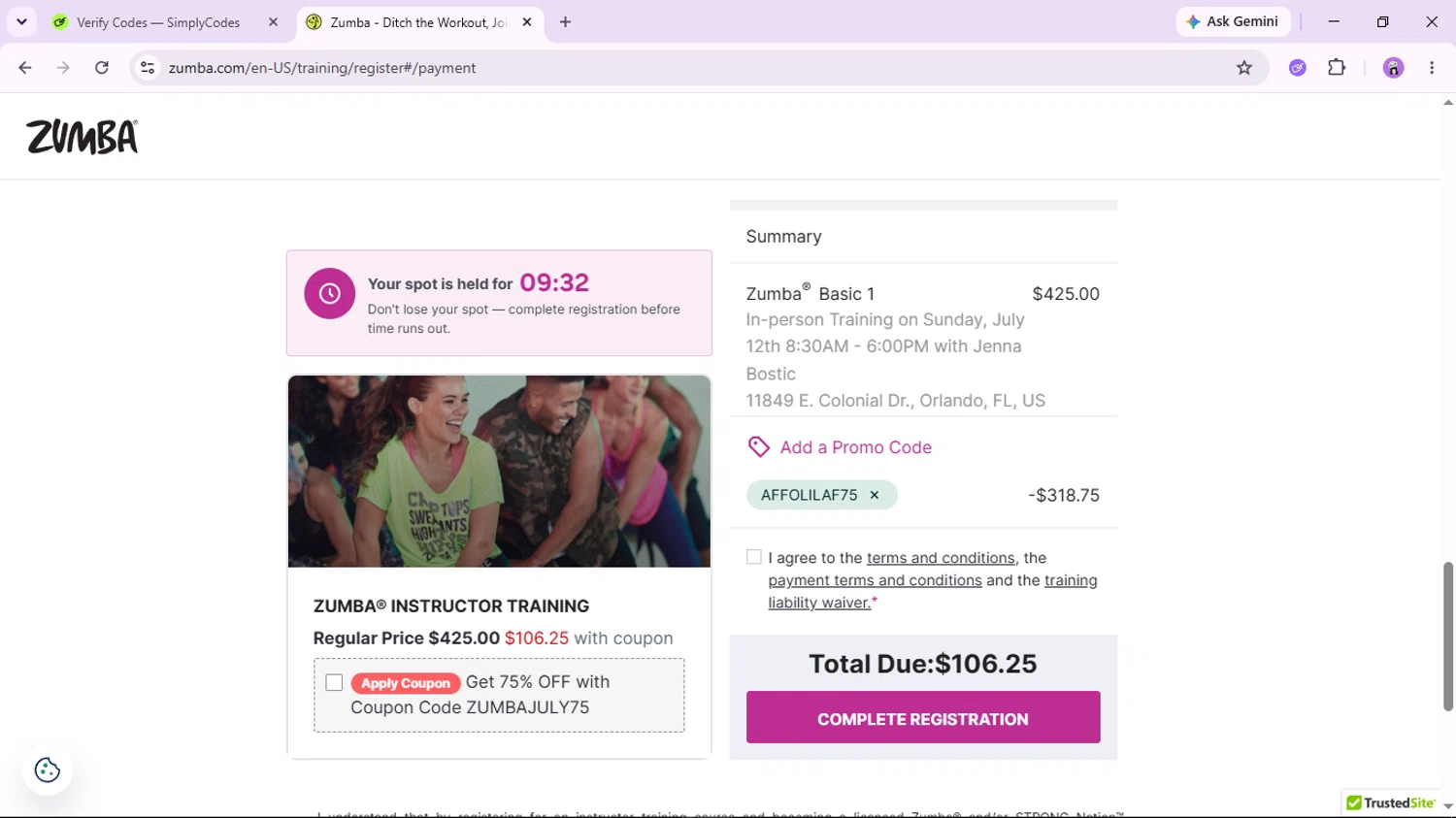Go back to previous page
The height and width of the screenshot is (818, 1456).
(25, 68)
